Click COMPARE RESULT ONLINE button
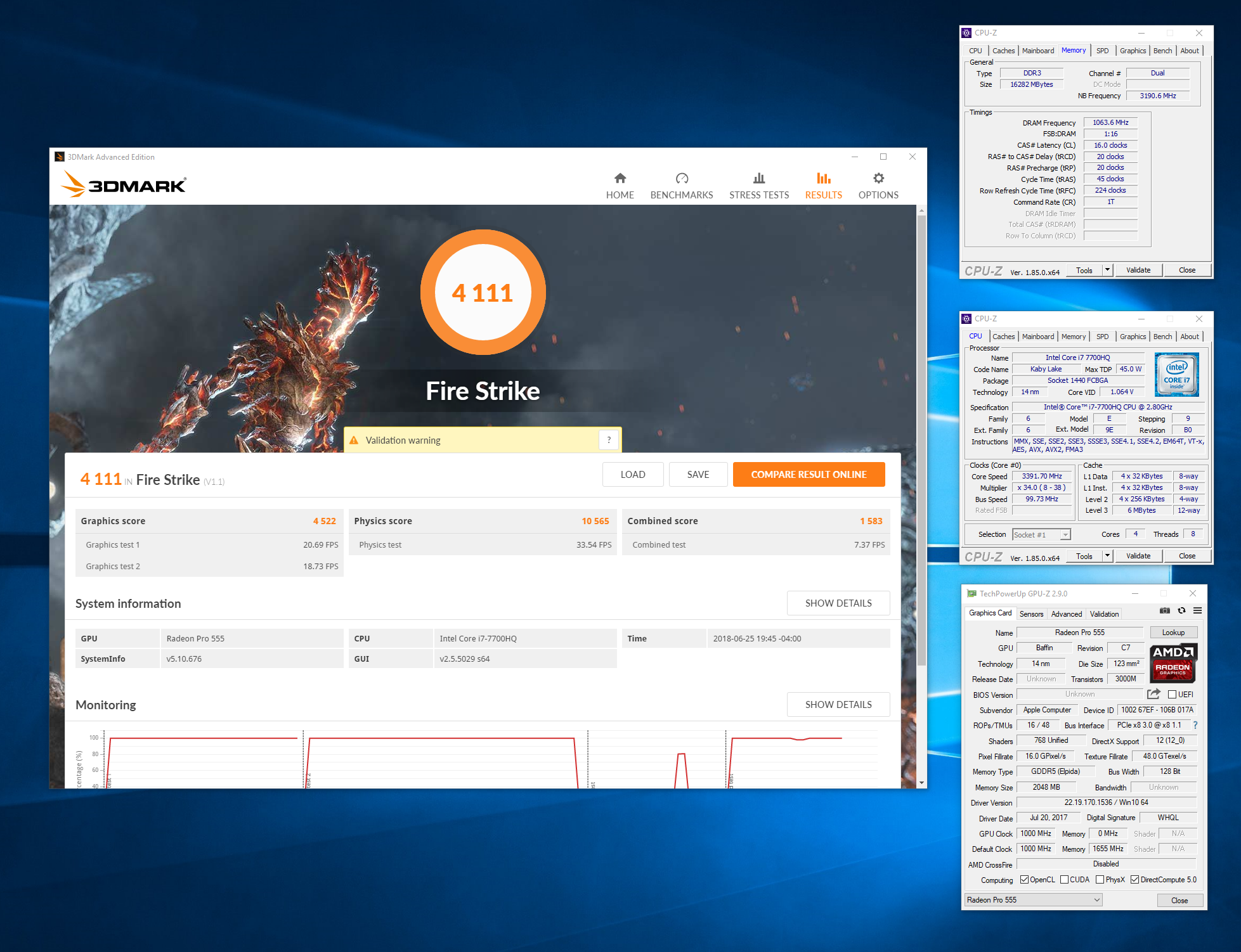 point(809,475)
